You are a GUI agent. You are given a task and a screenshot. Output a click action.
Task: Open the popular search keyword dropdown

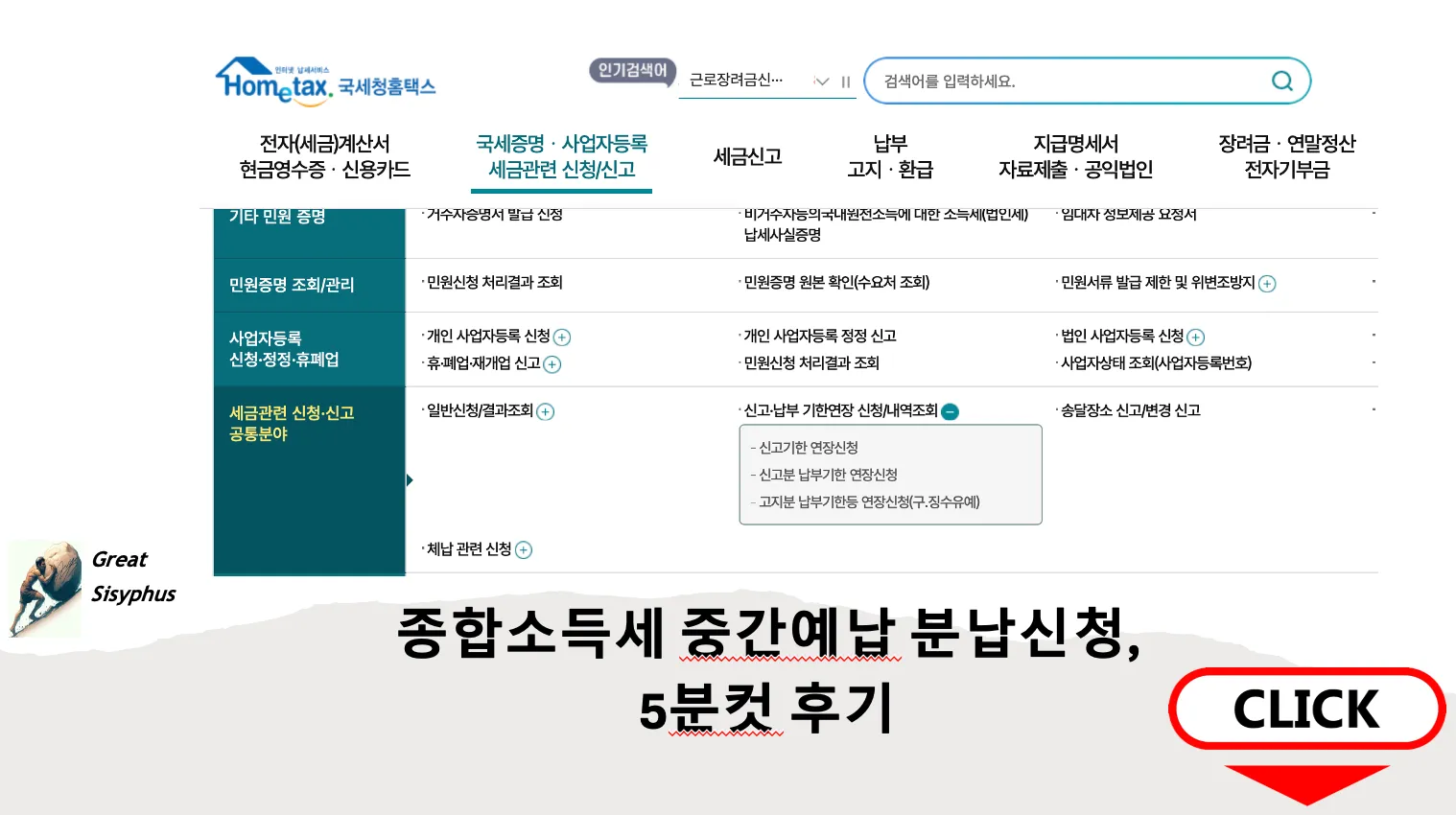(x=820, y=82)
